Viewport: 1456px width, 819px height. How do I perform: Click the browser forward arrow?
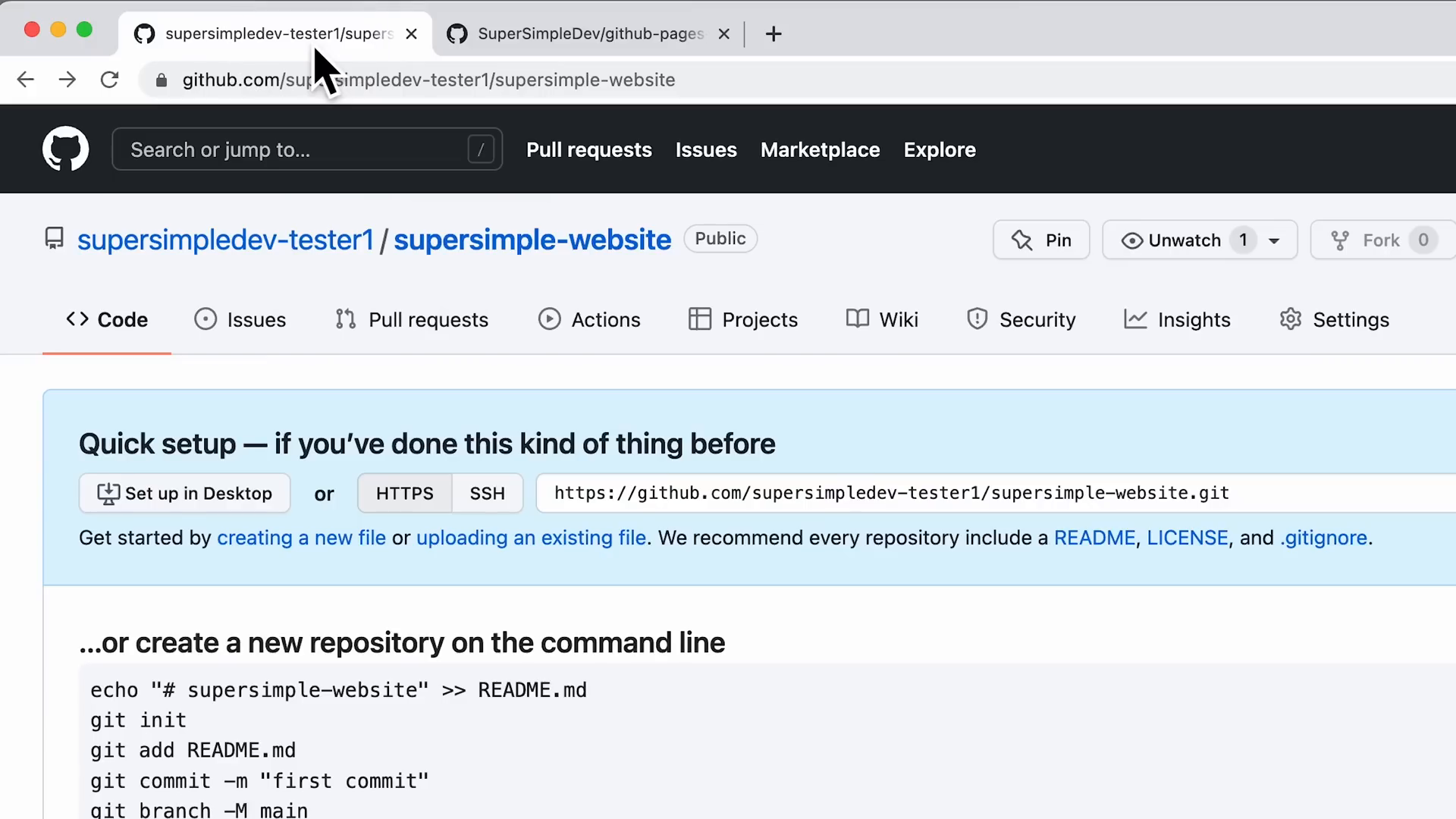pyautogui.click(x=67, y=80)
